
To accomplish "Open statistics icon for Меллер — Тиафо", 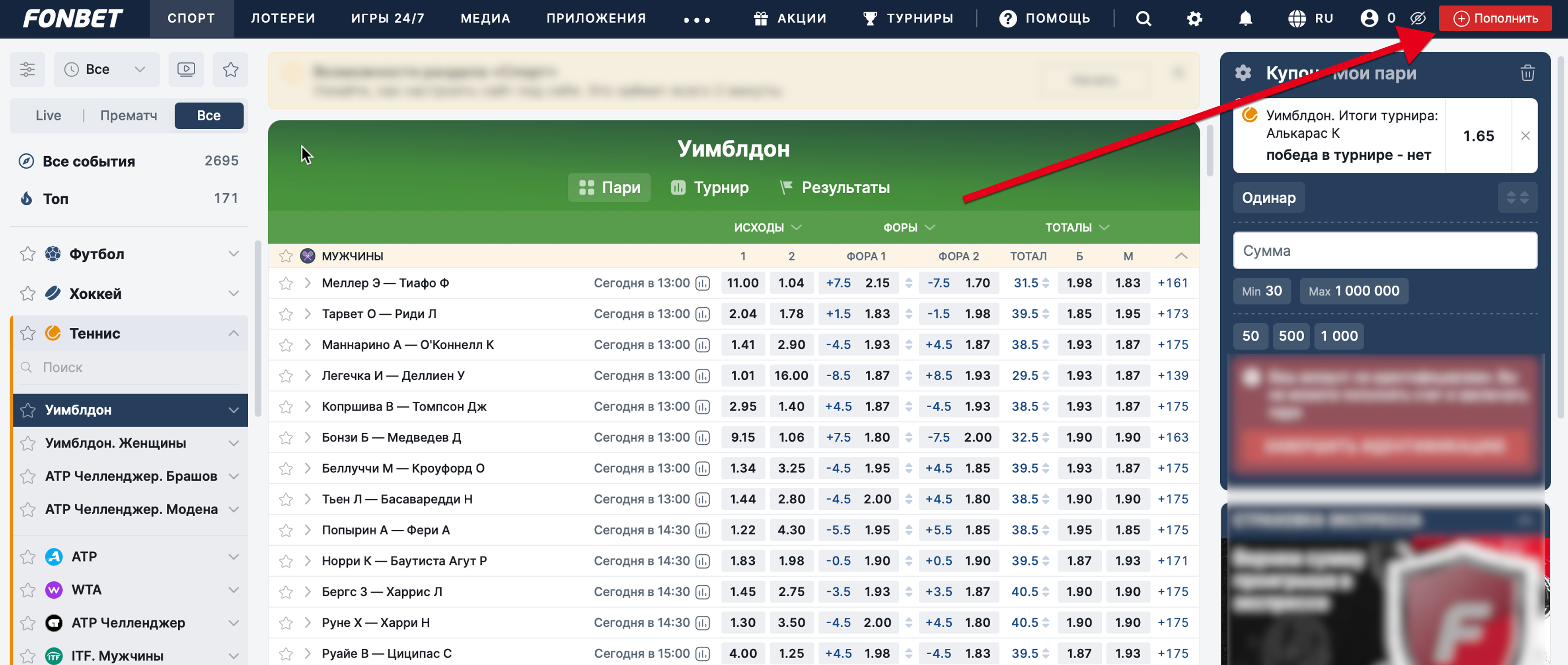I will click(x=702, y=284).
